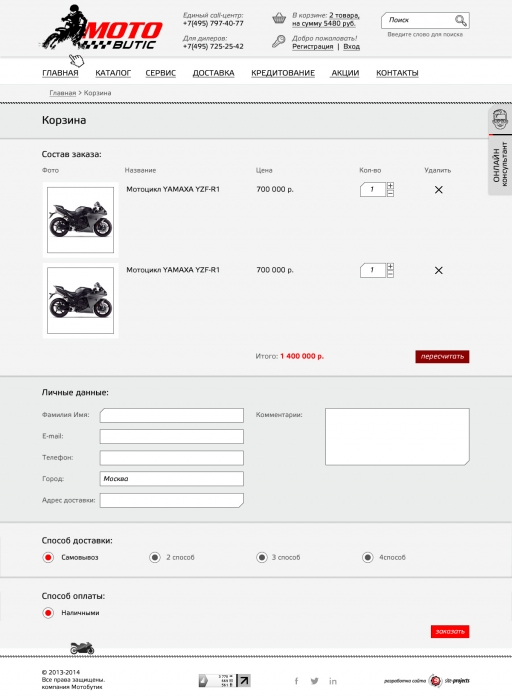This screenshot has width=512, height=700.
Task: Open the ДОСТАВКА menu item
Action: pos(213,73)
